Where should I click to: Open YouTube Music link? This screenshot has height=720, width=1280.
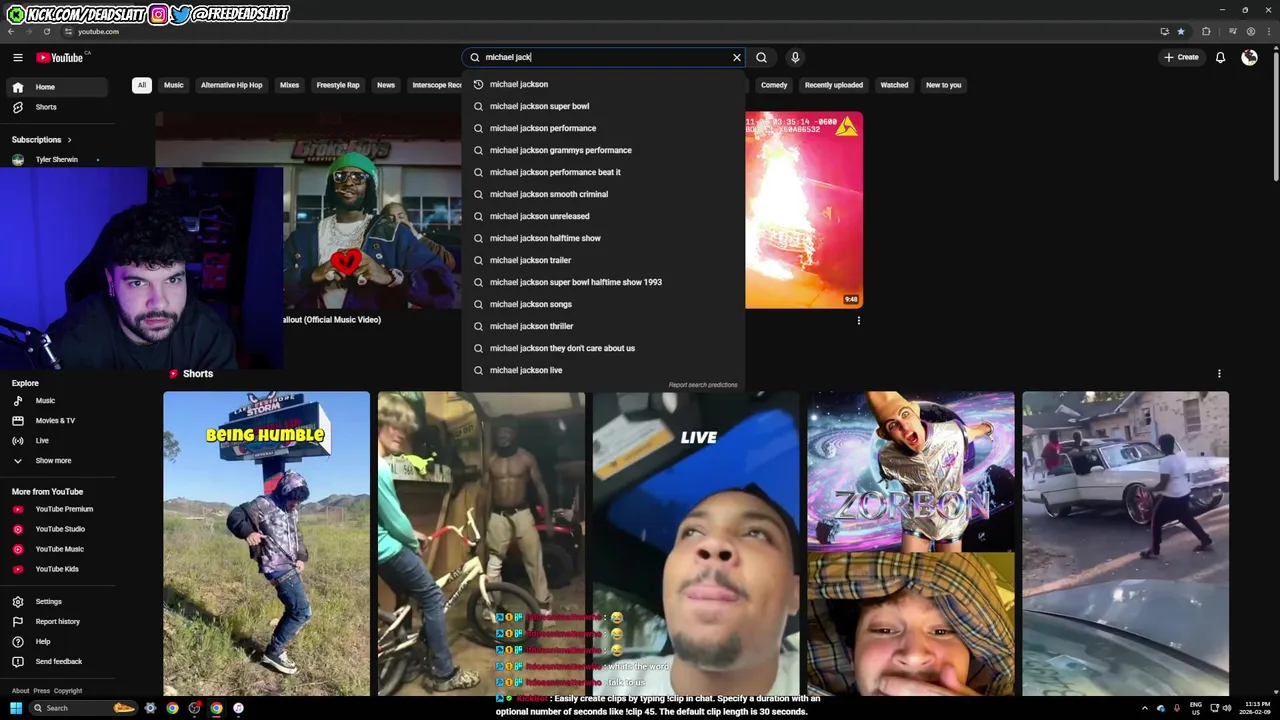[57, 549]
